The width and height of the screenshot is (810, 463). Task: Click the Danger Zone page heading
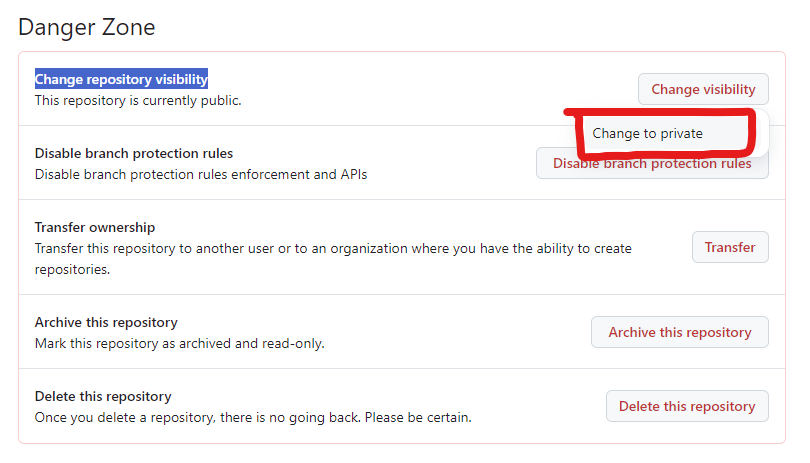point(87,27)
